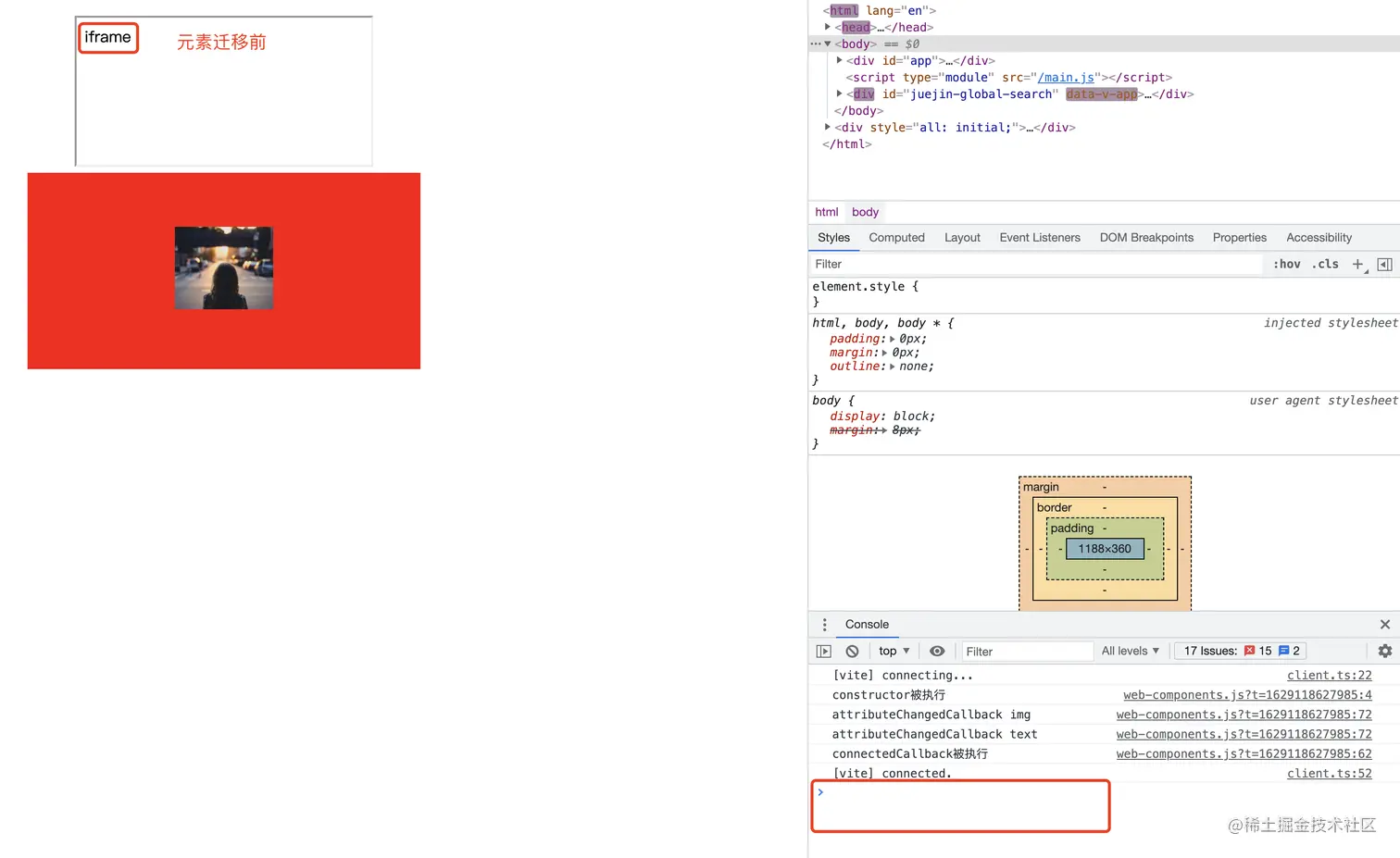Image resolution: width=1400 pixels, height=858 pixels.
Task: Close the console drawer
Action: pyautogui.click(x=1385, y=625)
